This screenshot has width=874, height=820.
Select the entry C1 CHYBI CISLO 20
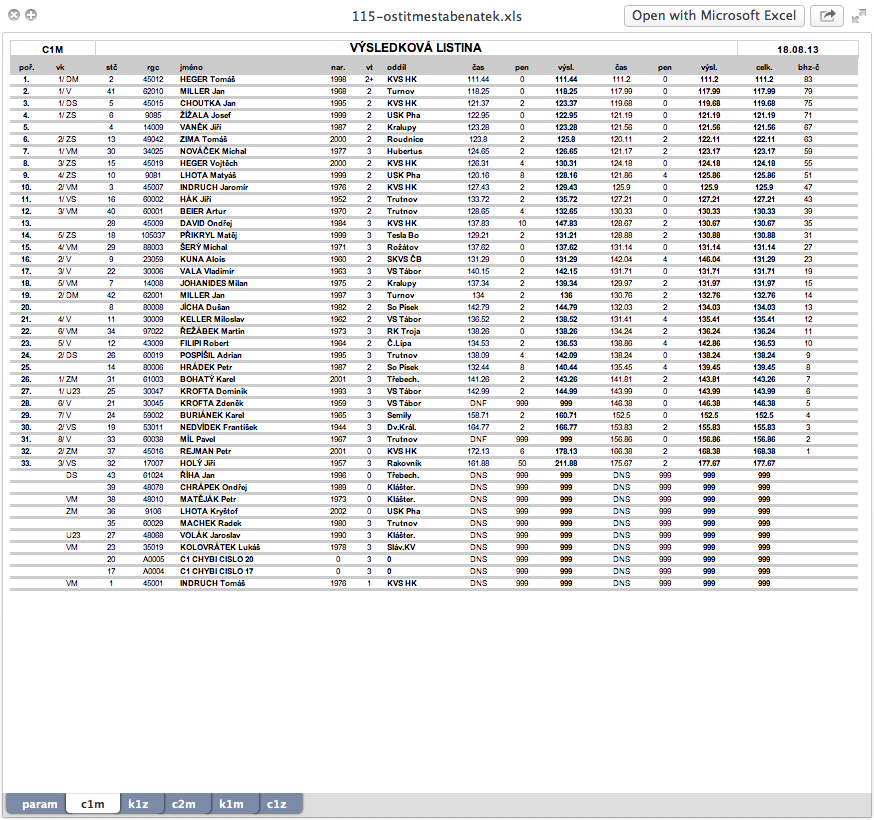coord(216,559)
